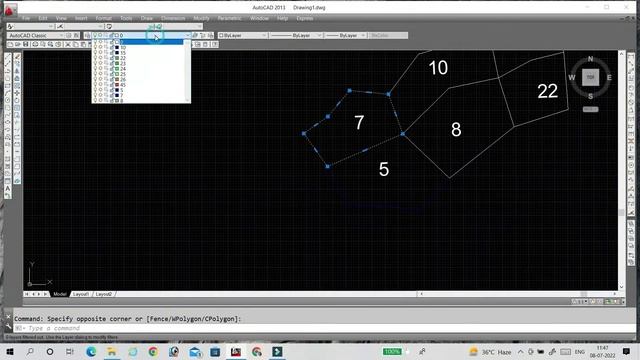Open the ByLayer lineweight control dropdown
640x360 pixels.
pyautogui.click(x=345, y=36)
